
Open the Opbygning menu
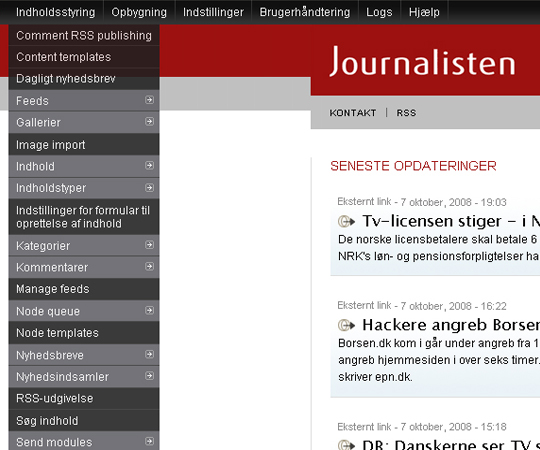tap(139, 12)
